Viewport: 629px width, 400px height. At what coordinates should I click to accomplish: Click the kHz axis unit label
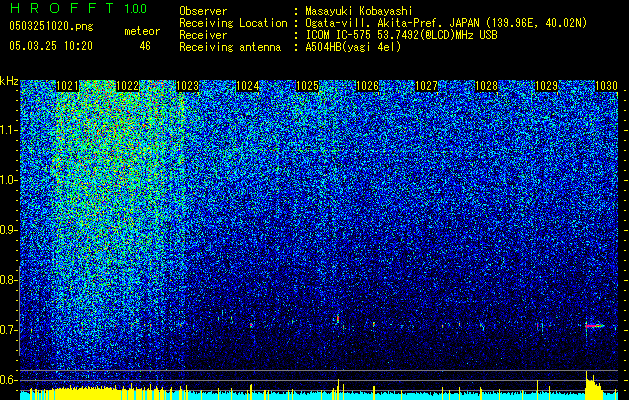pyautogui.click(x=9, y=81)
